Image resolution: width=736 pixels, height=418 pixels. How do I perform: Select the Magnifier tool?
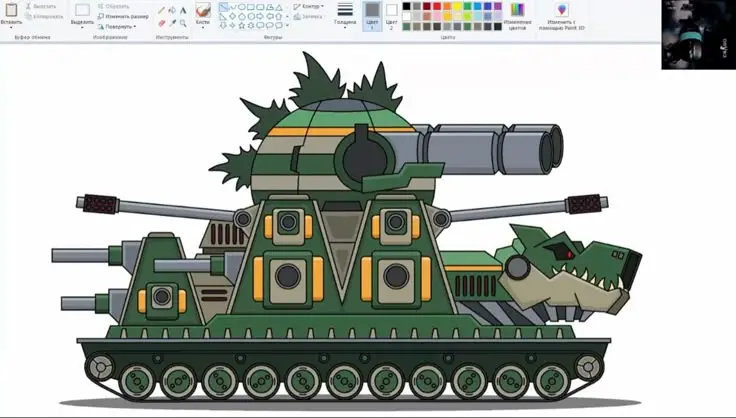tap(183, 23)
